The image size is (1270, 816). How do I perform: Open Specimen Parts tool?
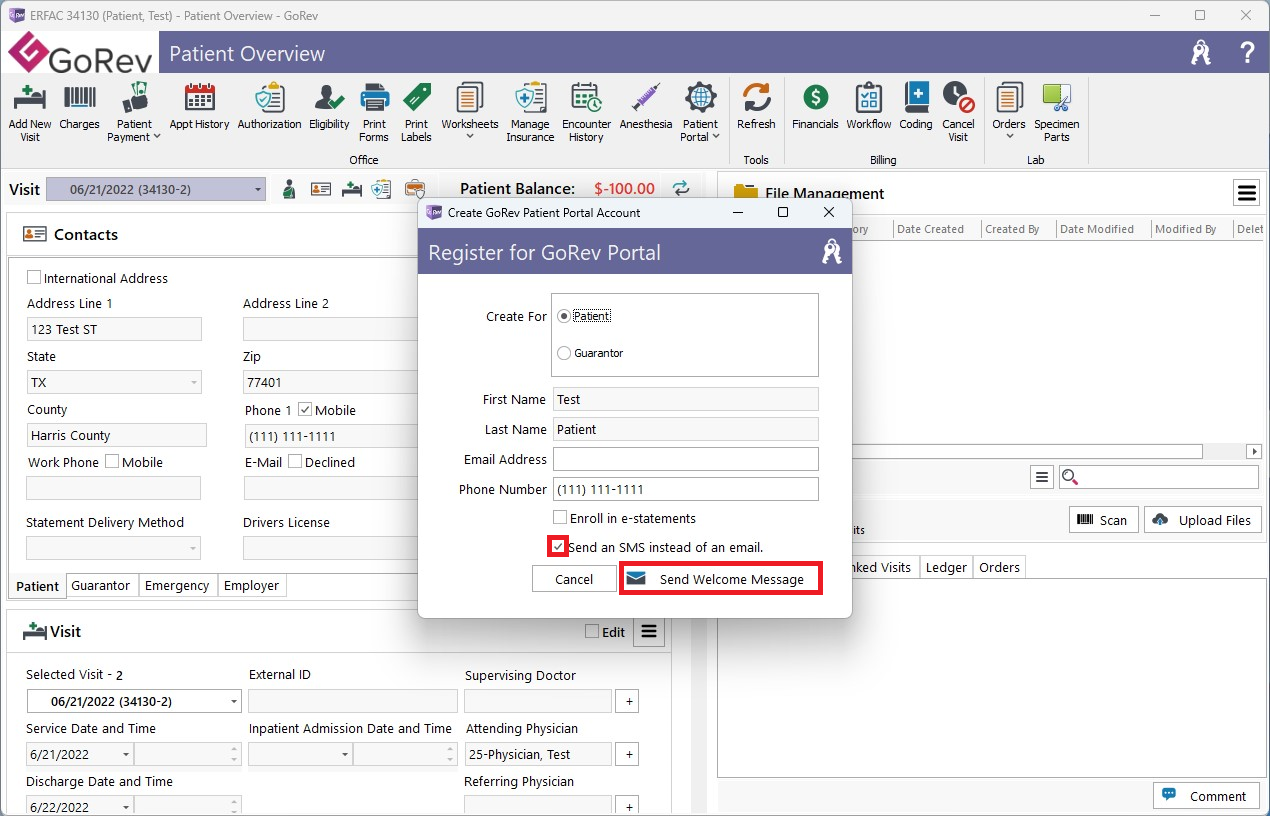click(1057, 112)
